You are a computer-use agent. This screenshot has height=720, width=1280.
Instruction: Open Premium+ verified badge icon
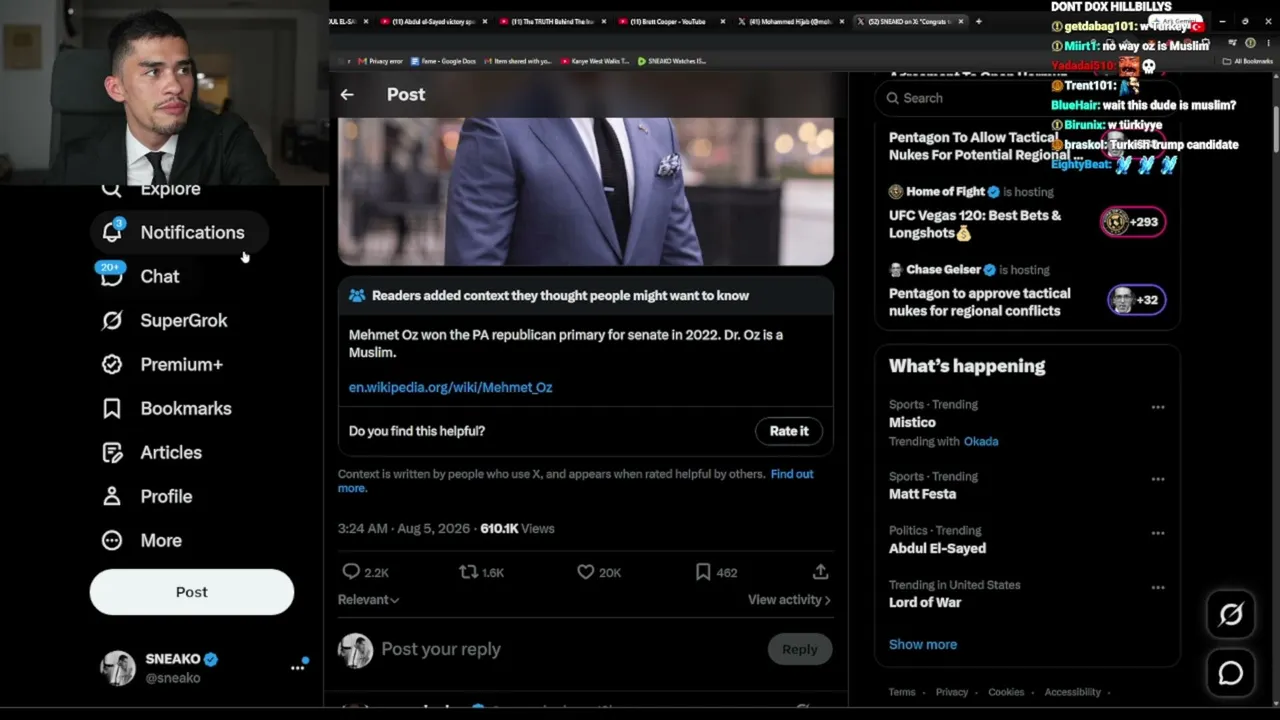(x=112, y=364)
